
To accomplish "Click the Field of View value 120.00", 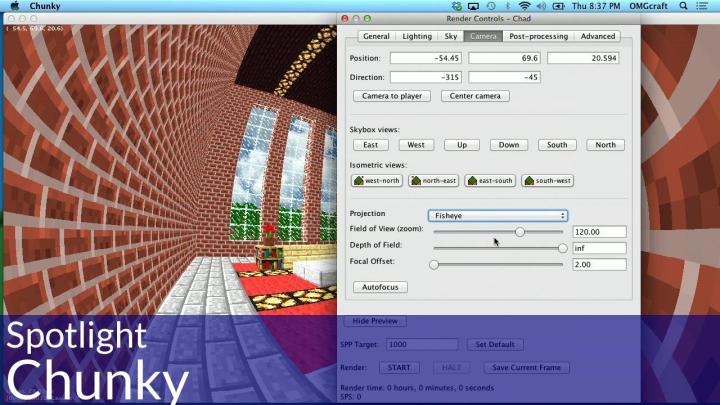I will [x=599, y=232].
